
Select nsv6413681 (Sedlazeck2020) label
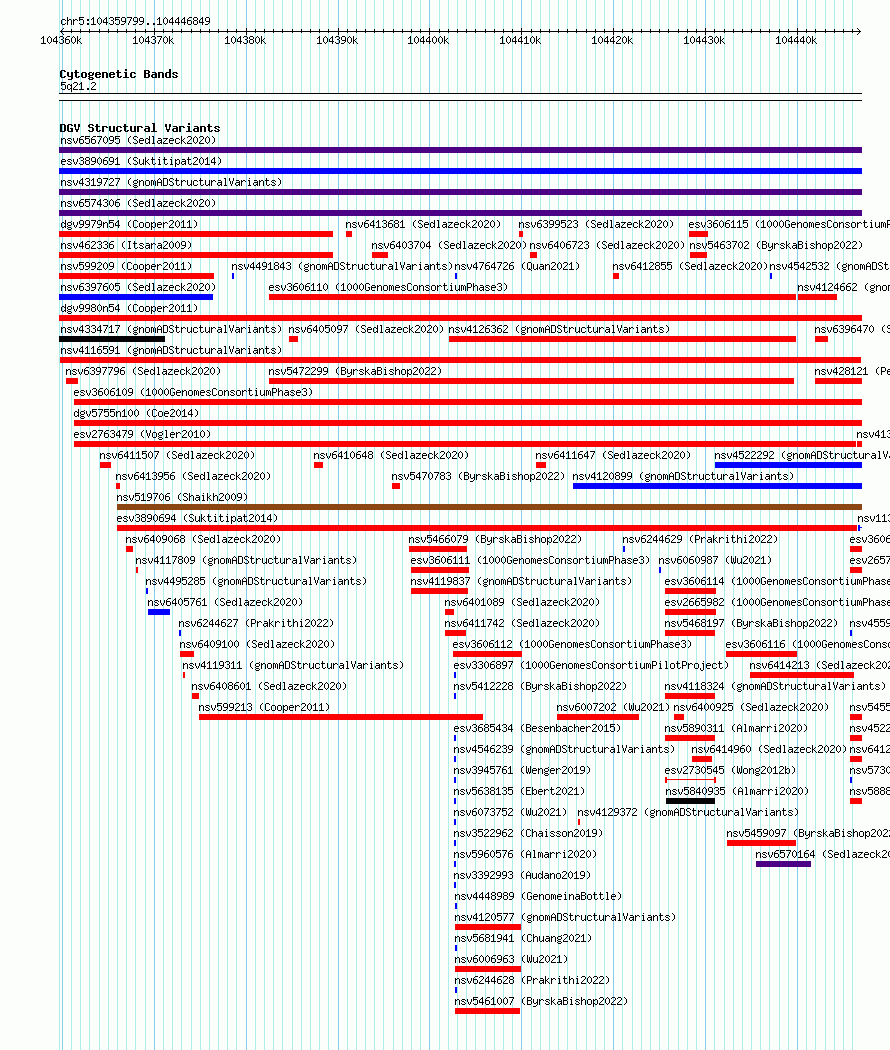click(423, 224)
